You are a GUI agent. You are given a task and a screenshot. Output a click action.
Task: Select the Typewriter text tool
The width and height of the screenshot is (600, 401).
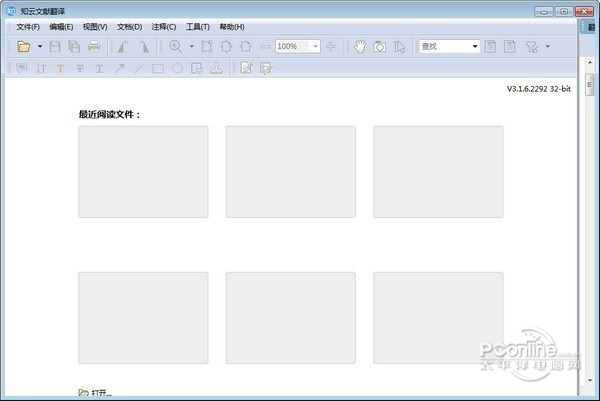pyautogui.click(x=41, y=68)
